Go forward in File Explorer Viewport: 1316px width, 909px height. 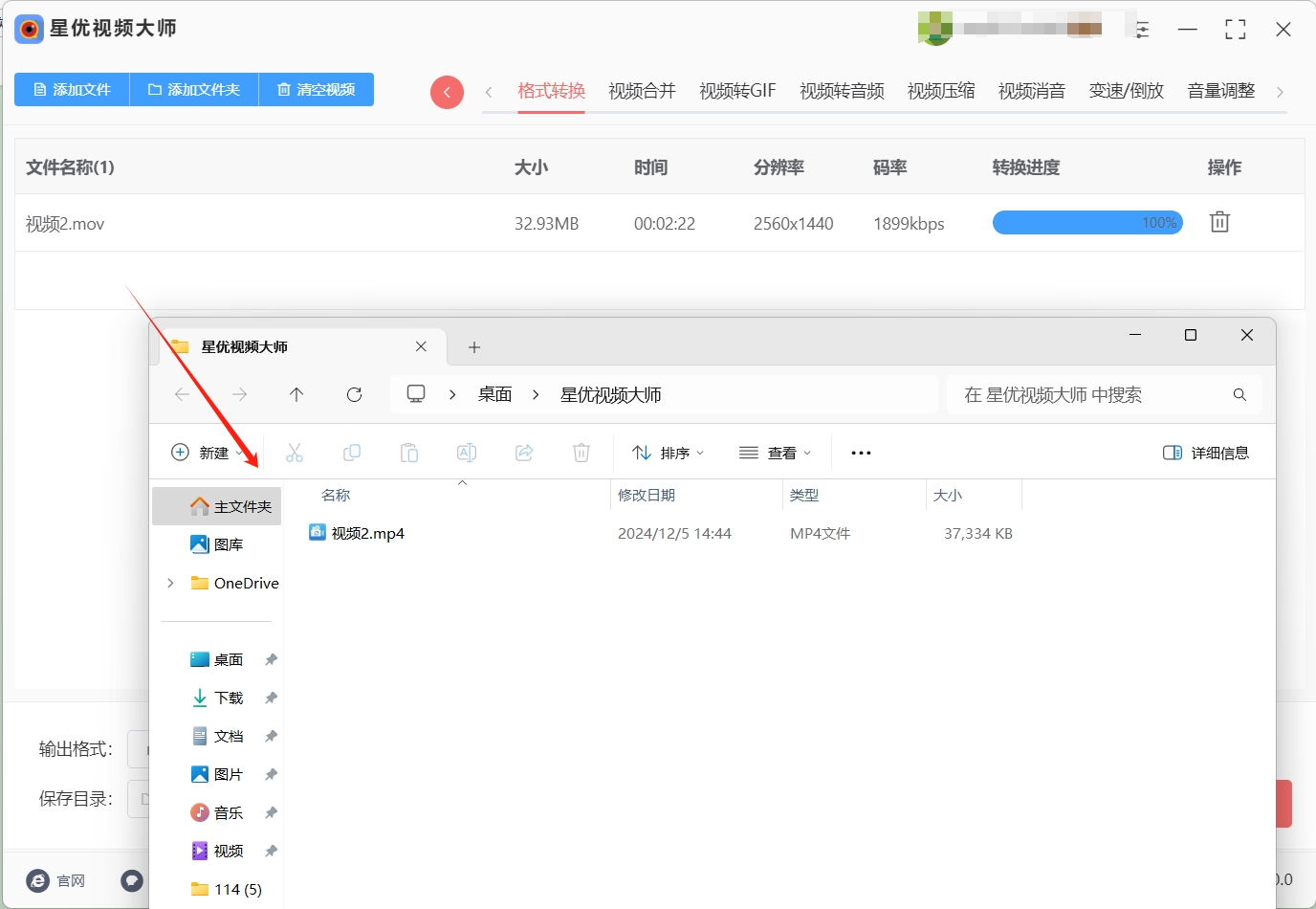point(239,394)
